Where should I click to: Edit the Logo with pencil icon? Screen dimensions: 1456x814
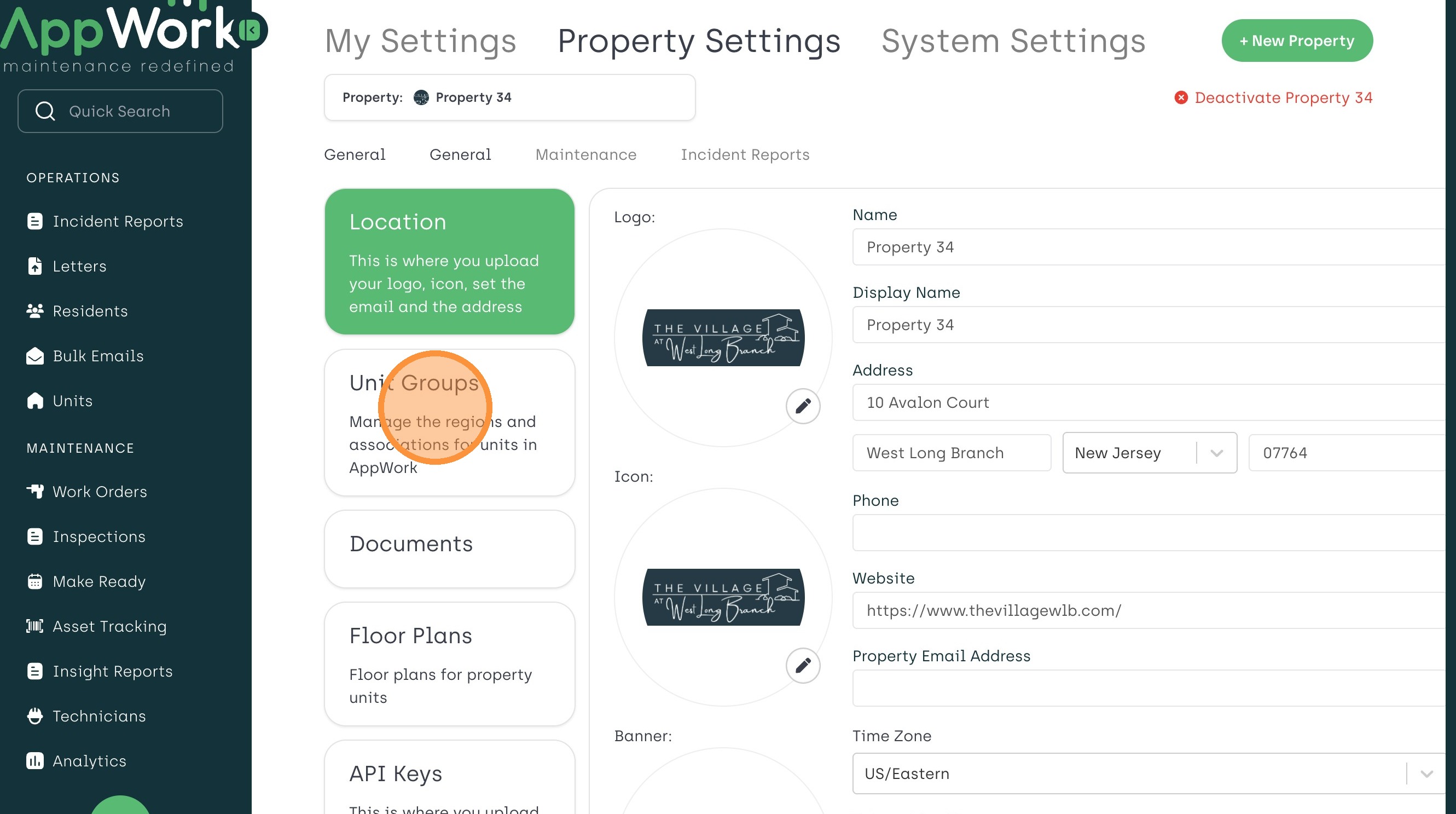coord(803,406)
